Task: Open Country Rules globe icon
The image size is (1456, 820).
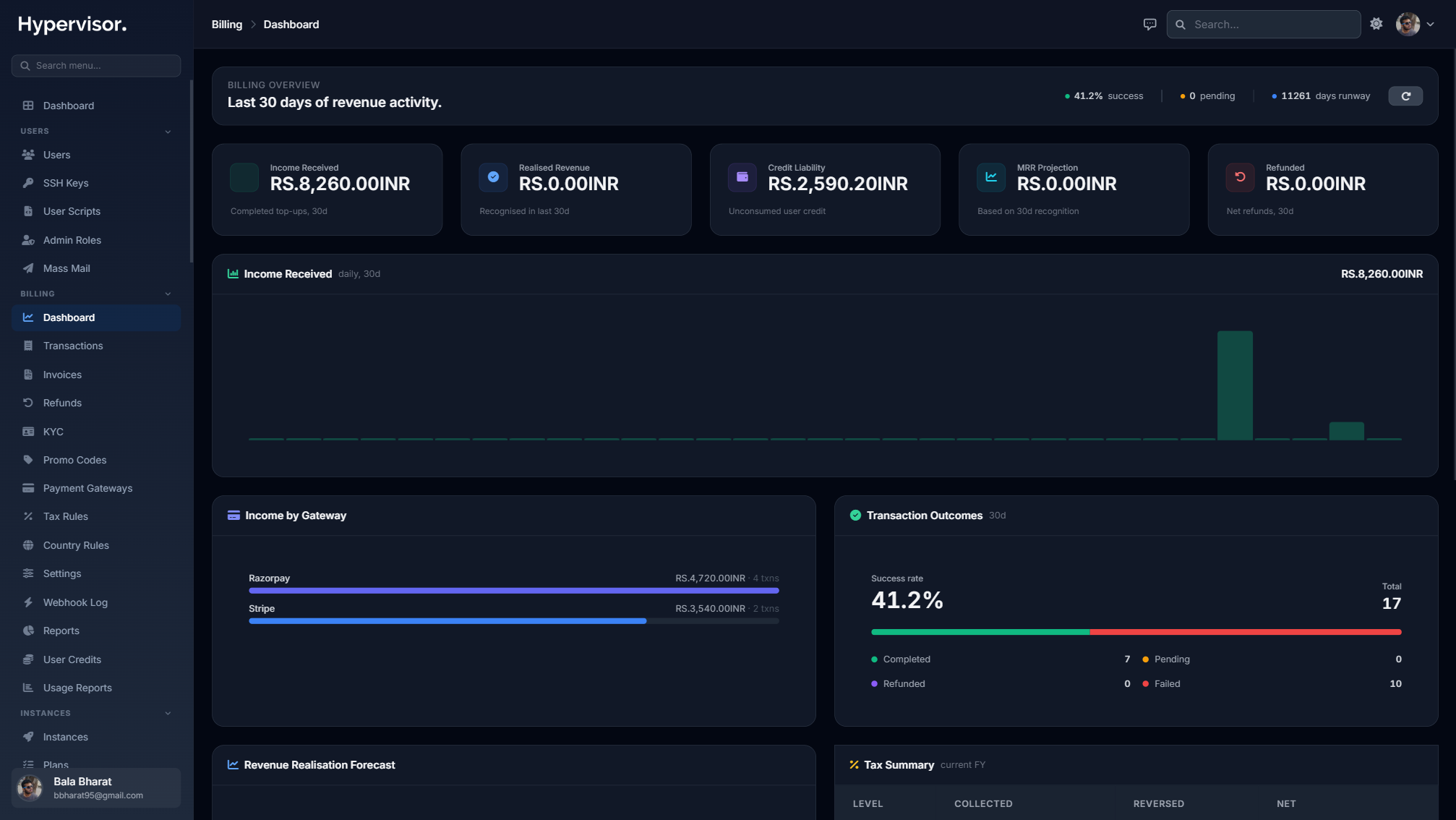Action: coord(28,545)
